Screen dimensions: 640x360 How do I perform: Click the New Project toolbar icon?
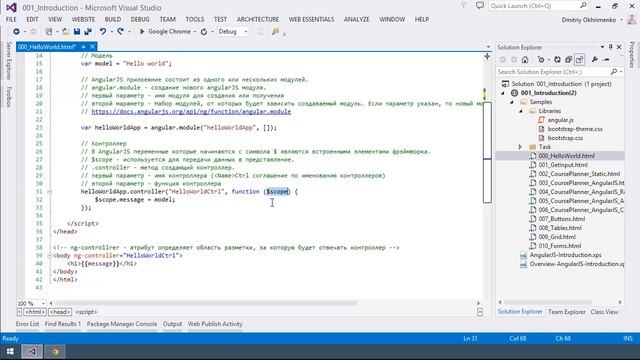(x=49, y=31)
